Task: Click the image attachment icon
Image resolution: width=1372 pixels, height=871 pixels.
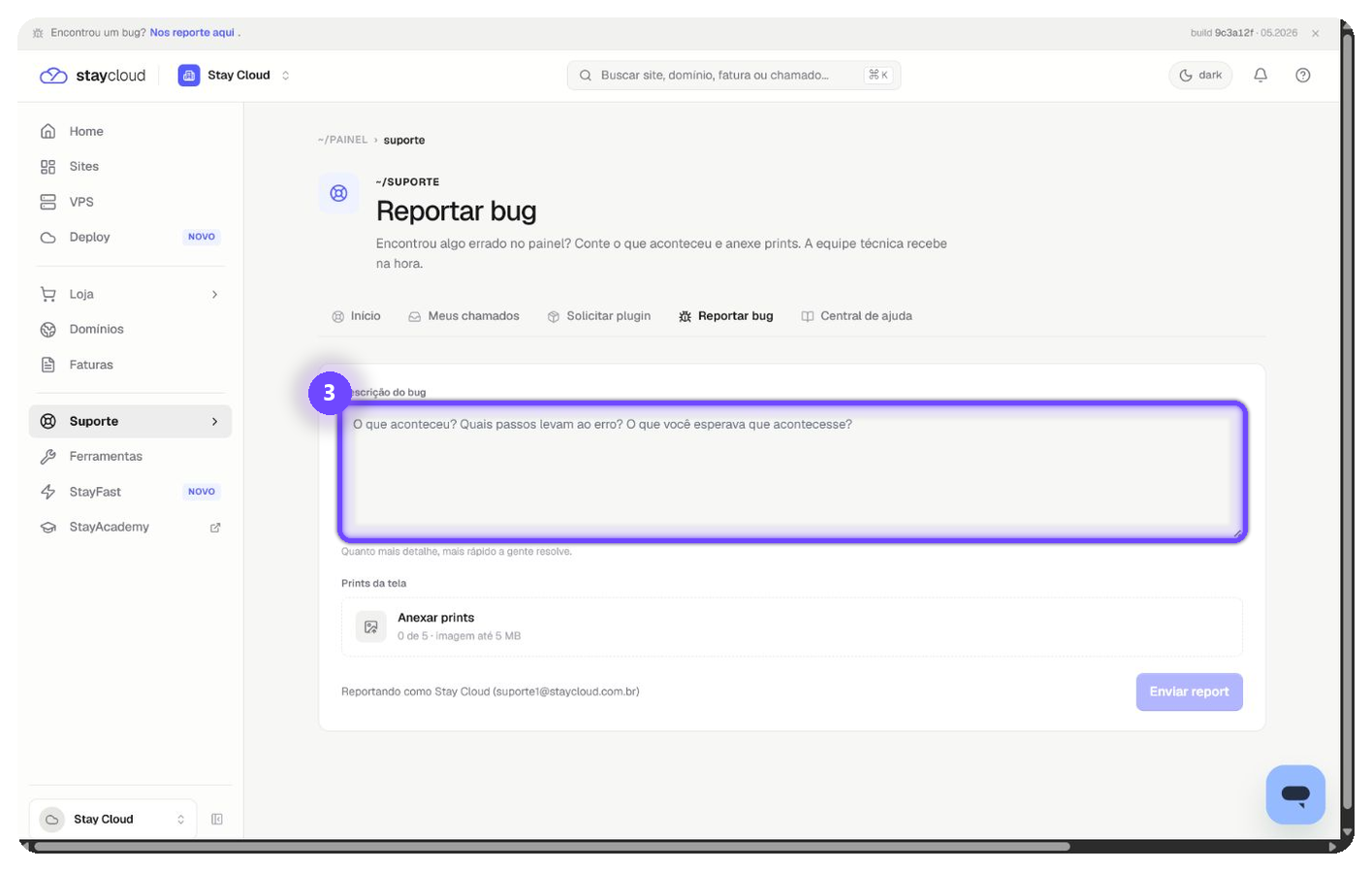Action: point(370,627)
